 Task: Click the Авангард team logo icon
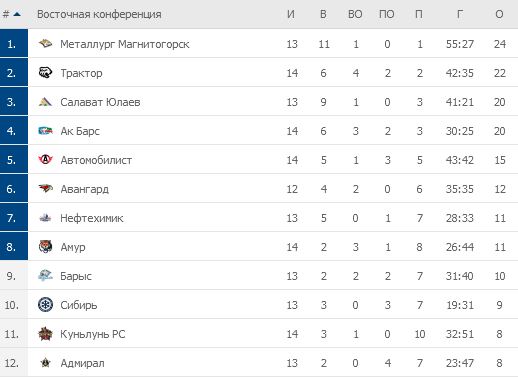tap(45, 189)
